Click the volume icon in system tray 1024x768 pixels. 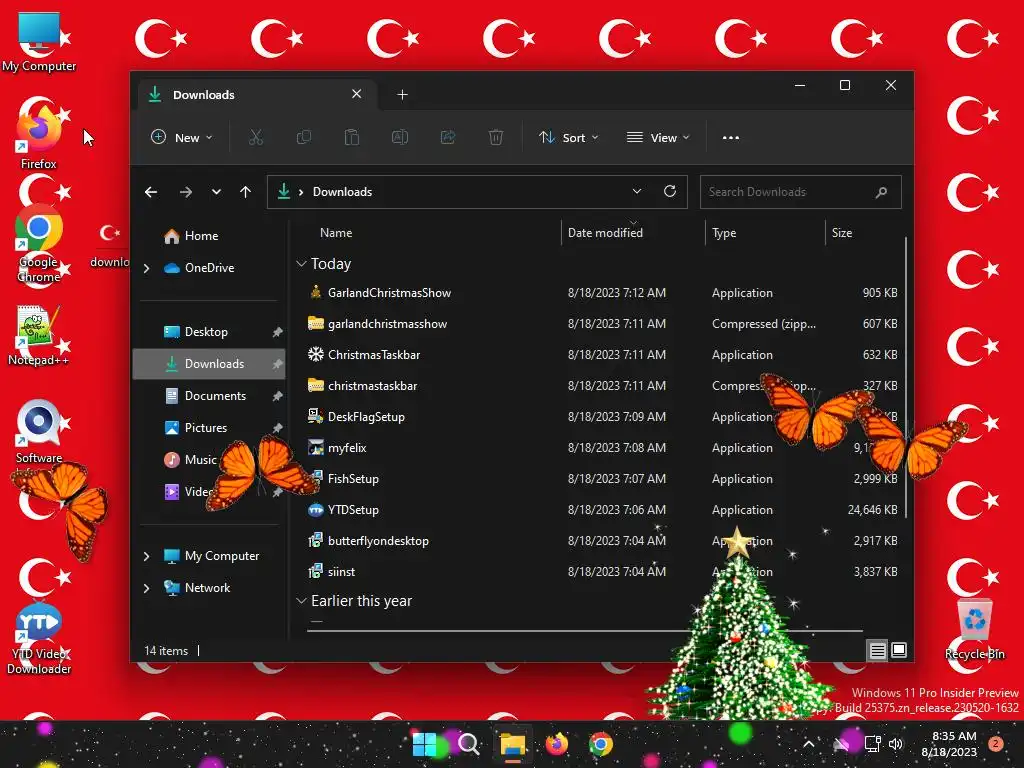click(x=896, y=744)
